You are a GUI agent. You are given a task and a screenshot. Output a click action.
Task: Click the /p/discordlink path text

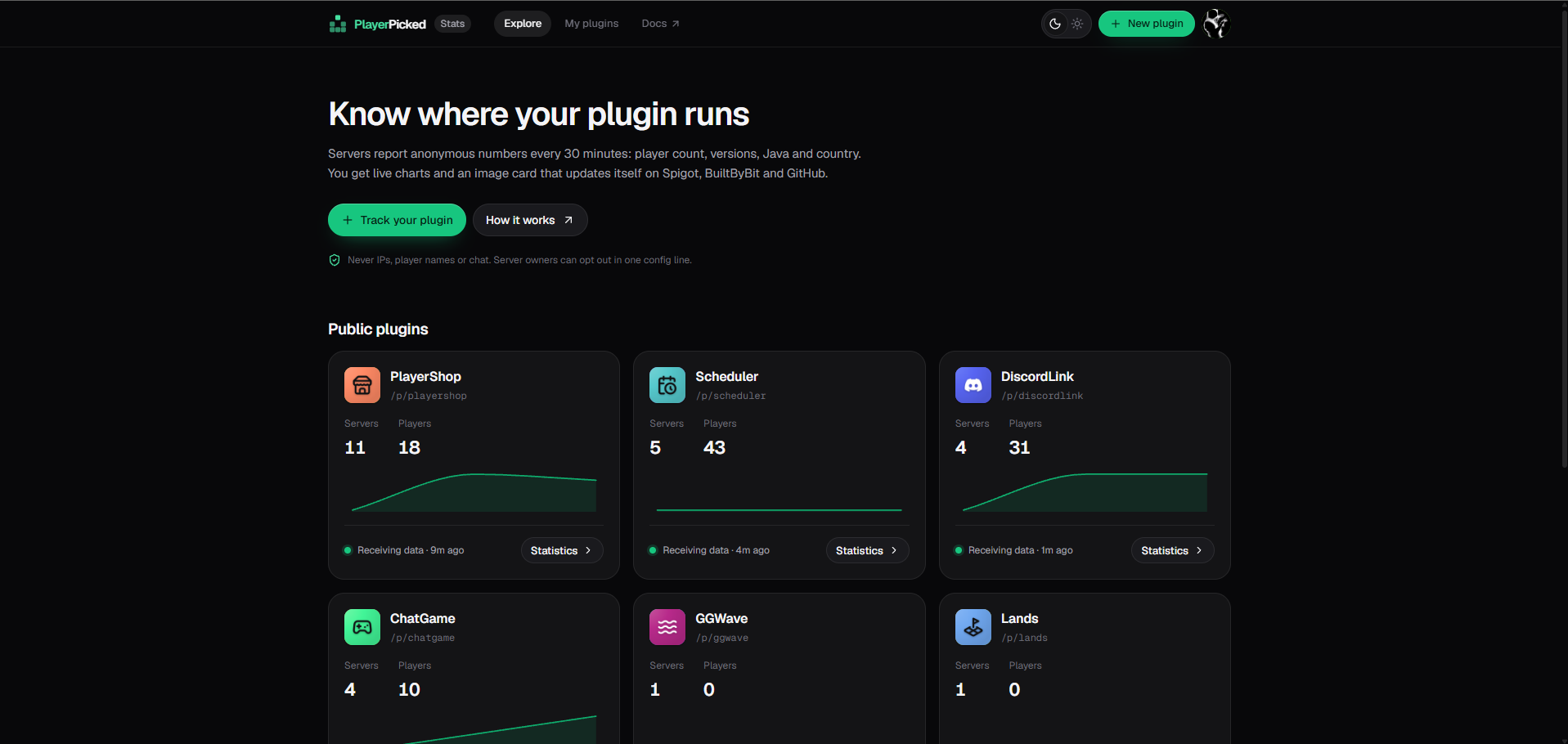pyautogui.click(x=1042, y=396)
